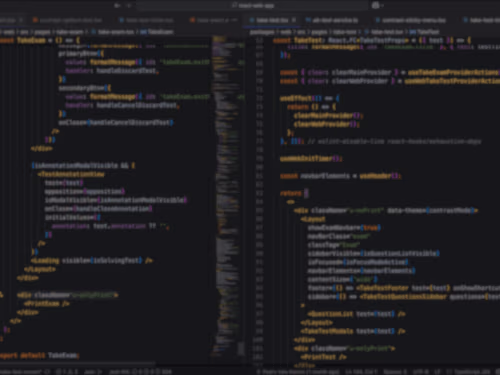The height and width of the screenshot is (375, 500).
Task: Click the synchronize changes icon in status bar
Action: point(47,371)
